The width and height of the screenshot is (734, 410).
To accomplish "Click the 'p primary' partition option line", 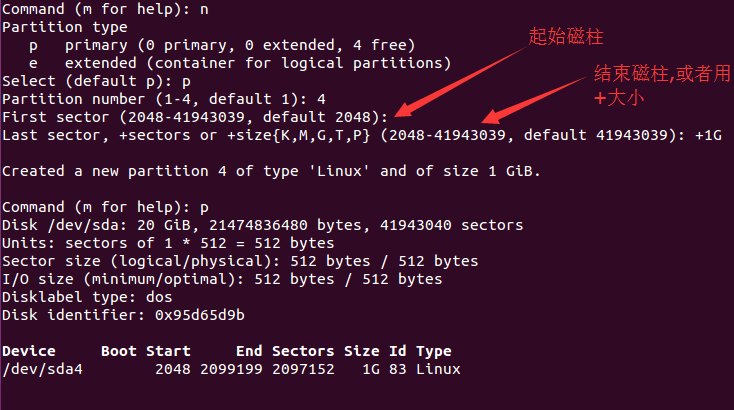I will pos(222,45).
